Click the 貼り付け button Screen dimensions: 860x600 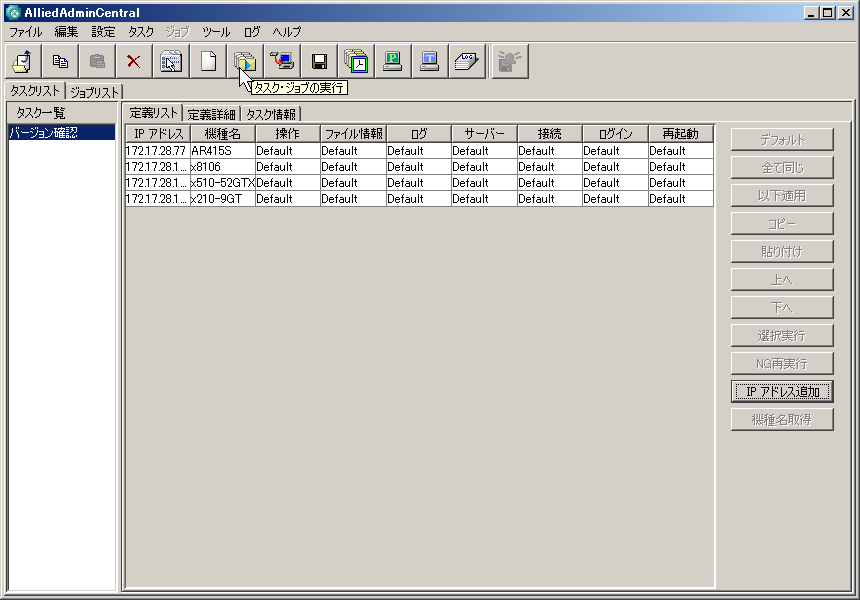point(782,252)
